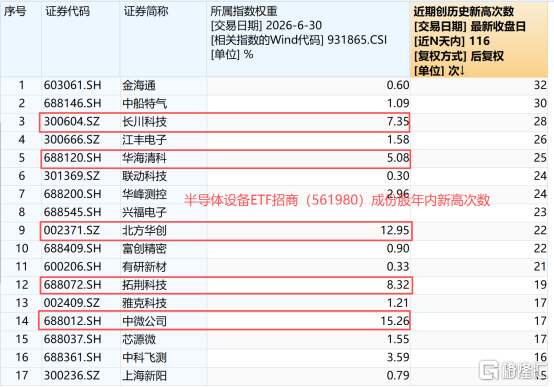Select new-high count 32 for 金海通
The image size is (554, 387).
point(540,85)
